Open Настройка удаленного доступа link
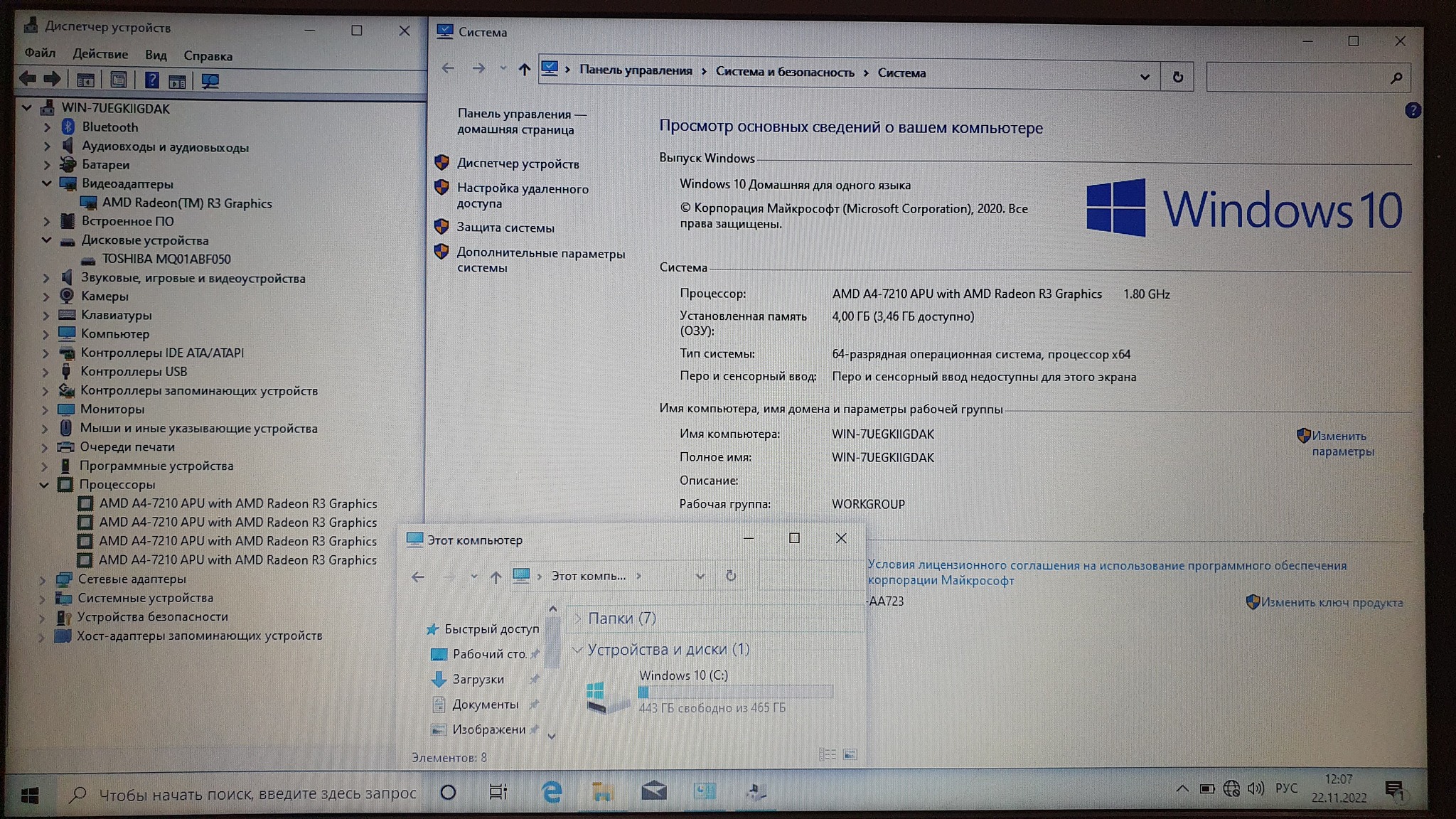The image size is (1456, 819). pos(523,196)
